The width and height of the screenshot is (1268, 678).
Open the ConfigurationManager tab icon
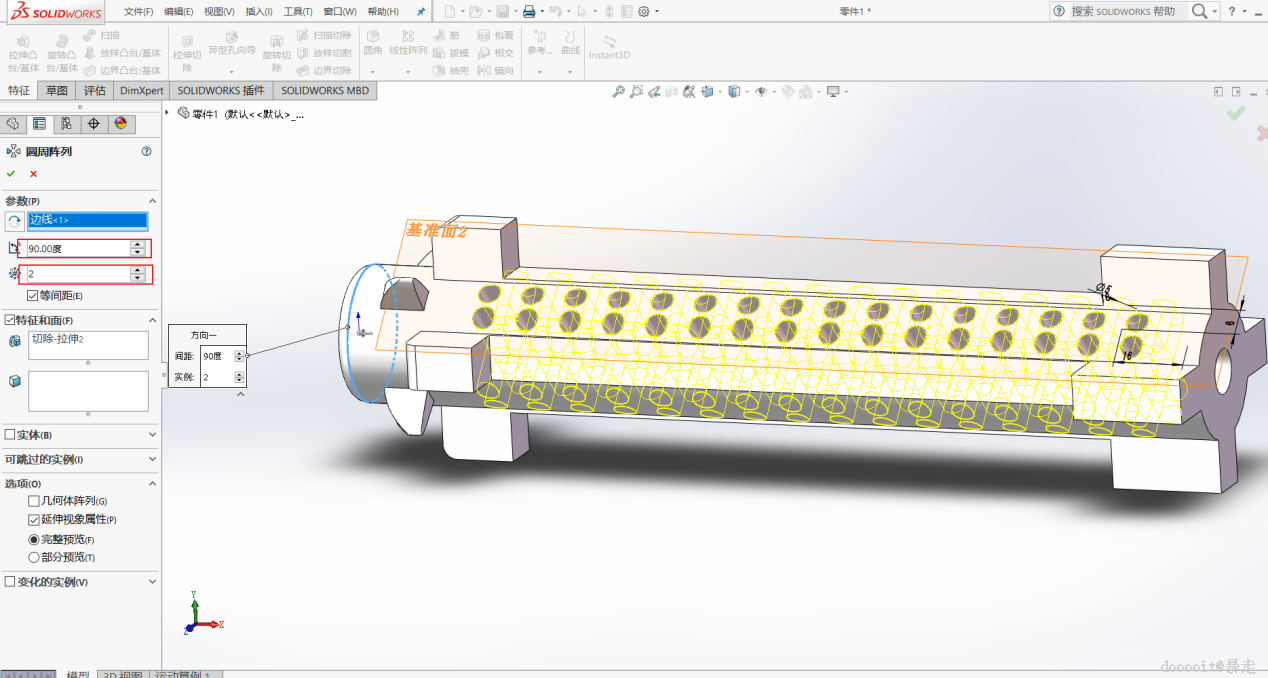tap(66, 124)
